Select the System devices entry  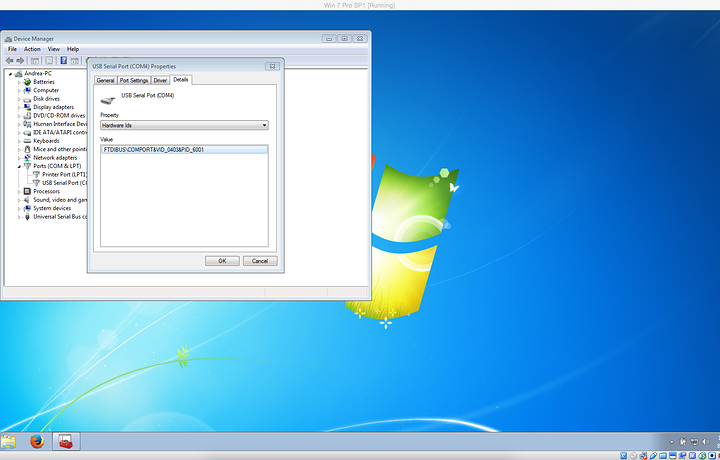click(52, 208)
